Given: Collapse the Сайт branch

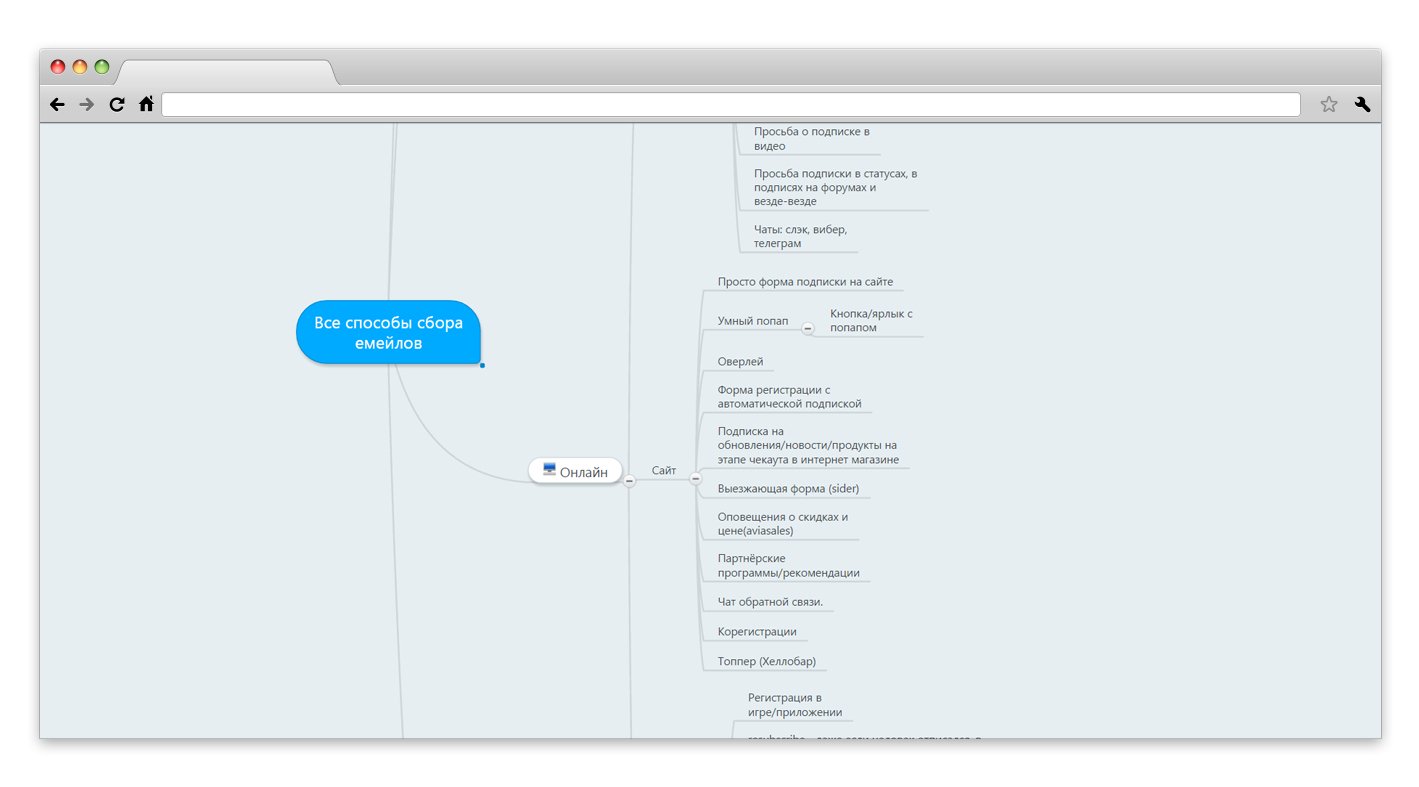Looking at the screenshot, I should click(695, 479).
